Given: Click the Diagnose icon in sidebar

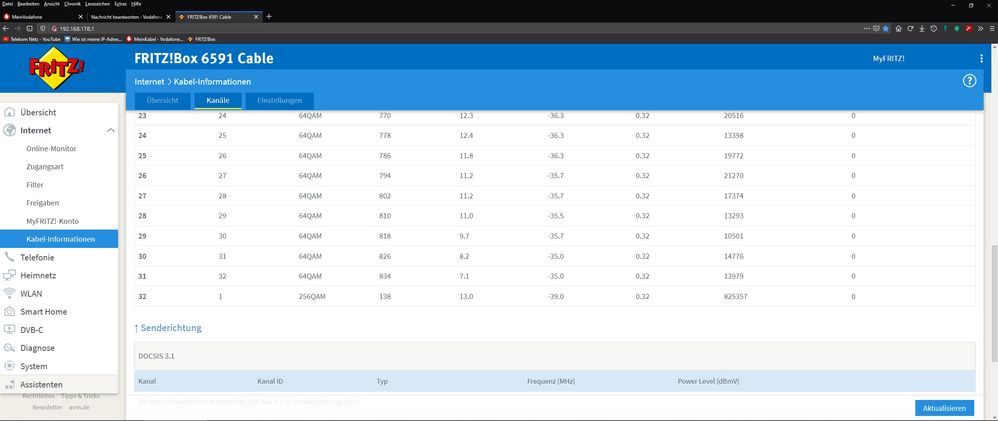Looking at the screenshot, I should coord(10,348).
